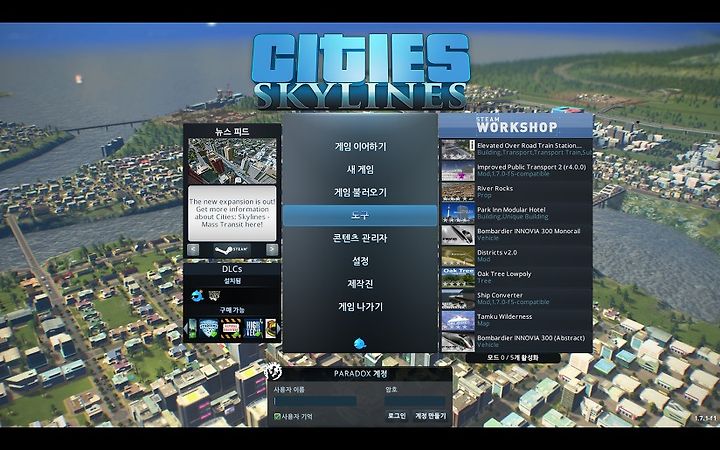The image size is (720, 450).
Task: Click the installed blue Chirper DLC icon
Action: (x=197, y=295)
